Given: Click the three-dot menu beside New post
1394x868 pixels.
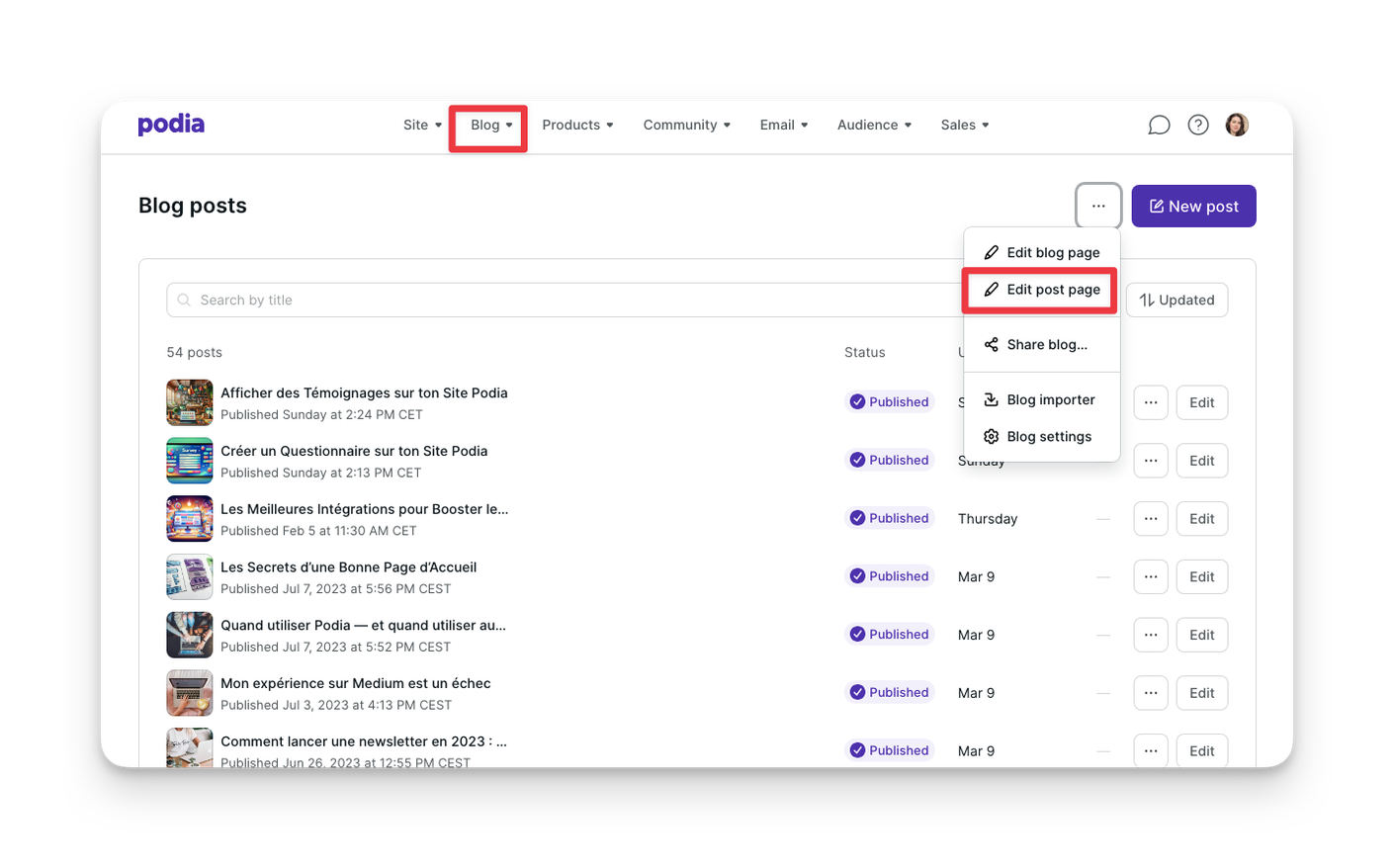Looking at the screenshot, I should (x=1098, y=206).
